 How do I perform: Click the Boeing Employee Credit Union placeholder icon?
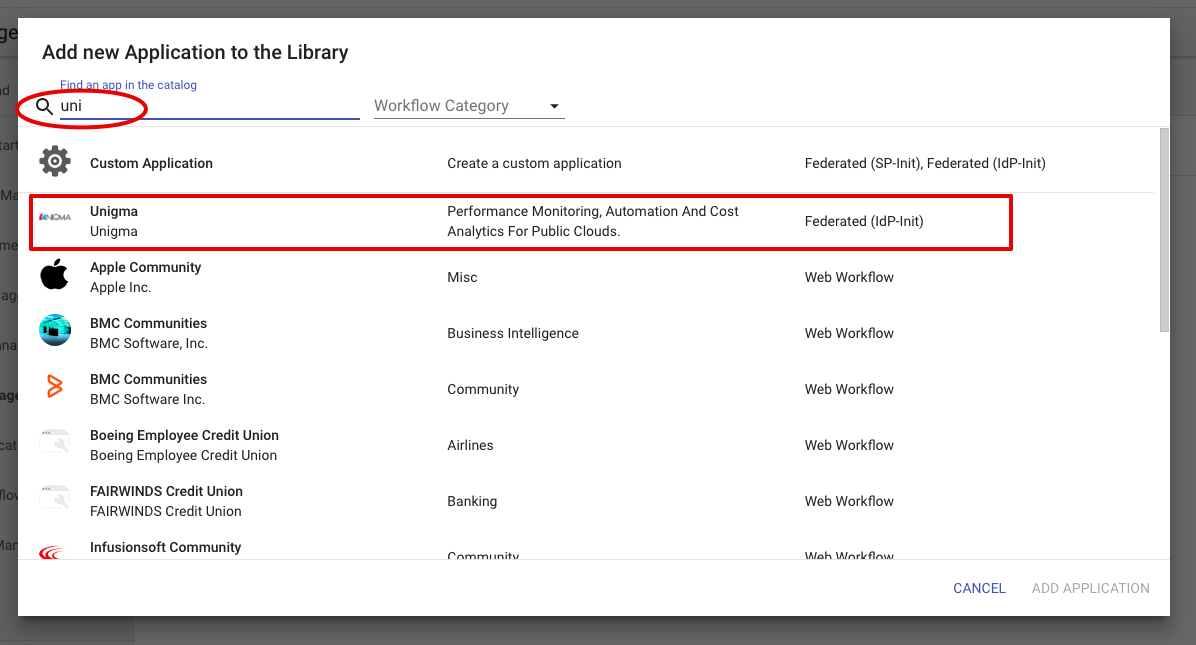pos(55,441)
